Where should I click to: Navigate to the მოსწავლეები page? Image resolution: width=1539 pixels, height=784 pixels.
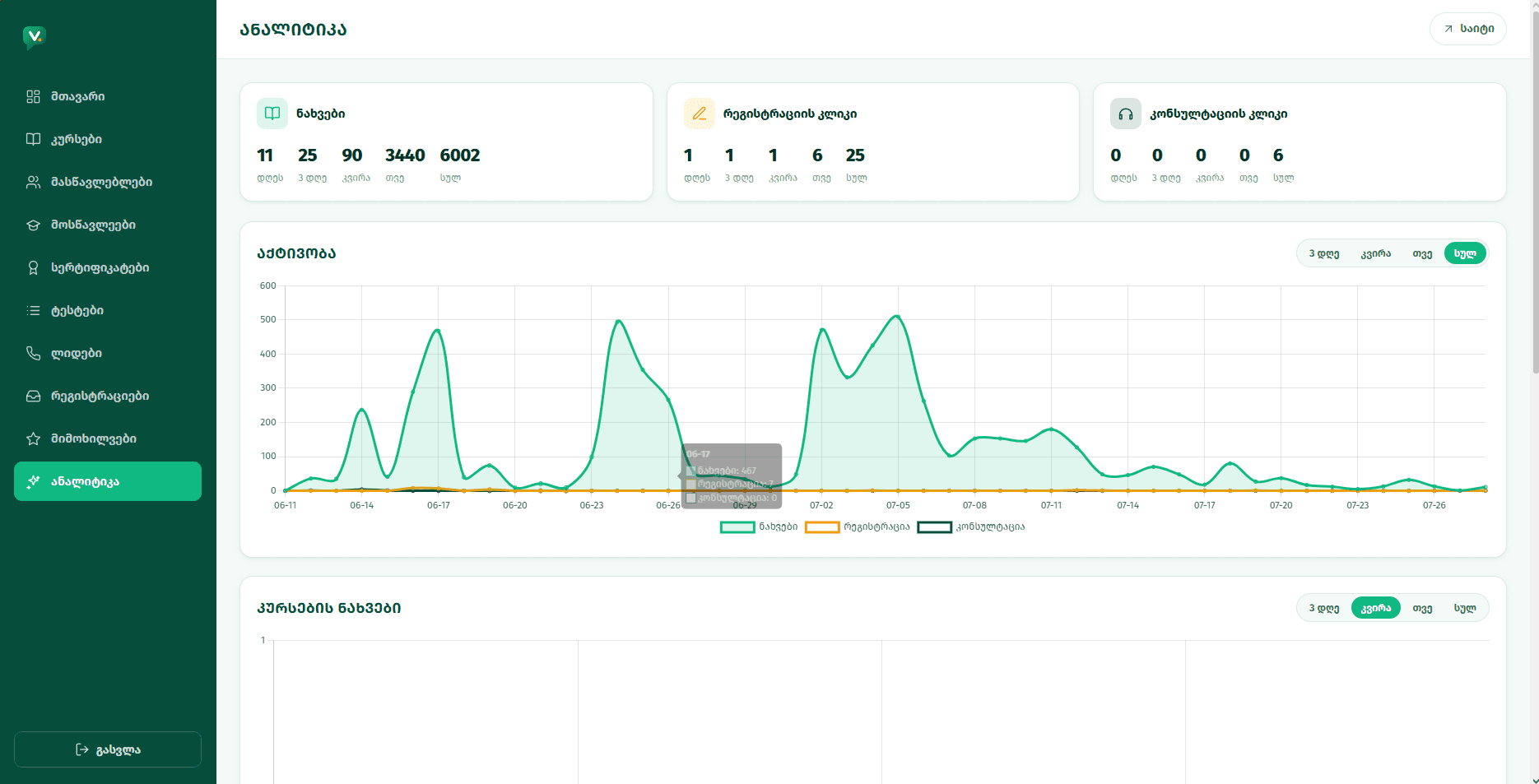[x=108, y=225]
